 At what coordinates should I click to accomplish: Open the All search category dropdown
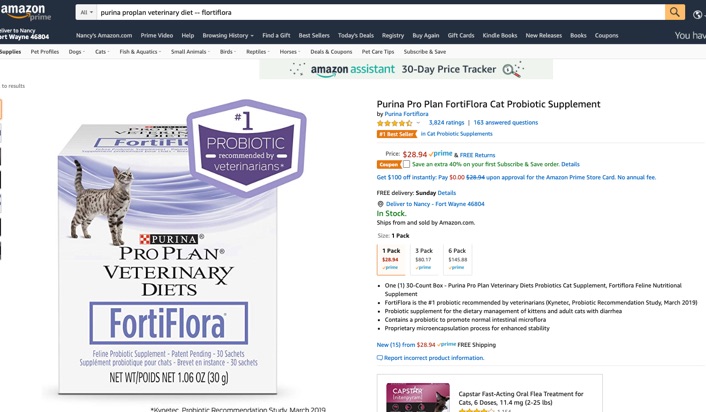click(x=86, y=12)
